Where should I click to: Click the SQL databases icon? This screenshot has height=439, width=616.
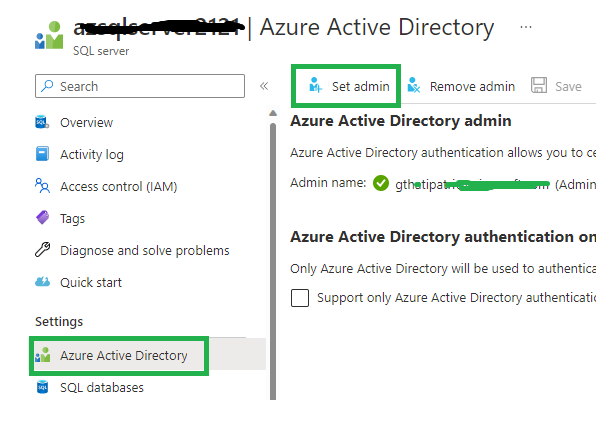(x=42, y=387)
